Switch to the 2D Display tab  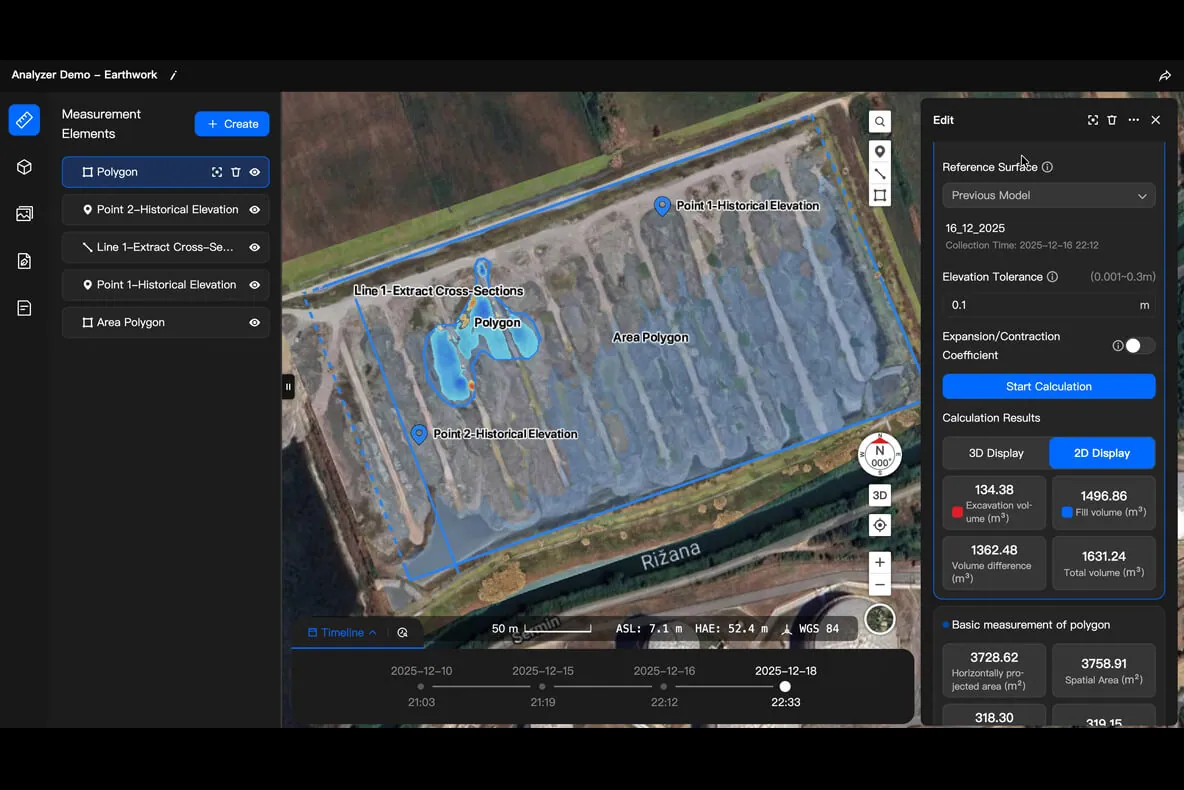coord(1102,453)
